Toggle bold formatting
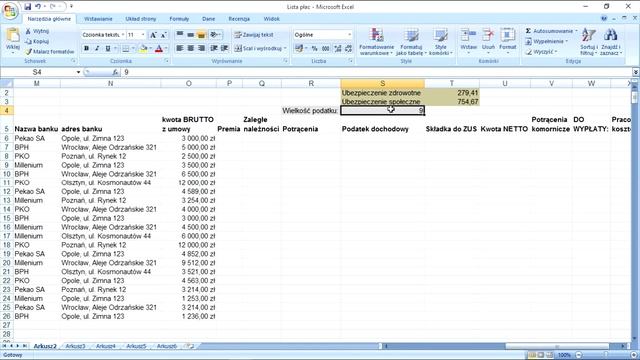Screen dimensions: 640x360 pos(86,49)
